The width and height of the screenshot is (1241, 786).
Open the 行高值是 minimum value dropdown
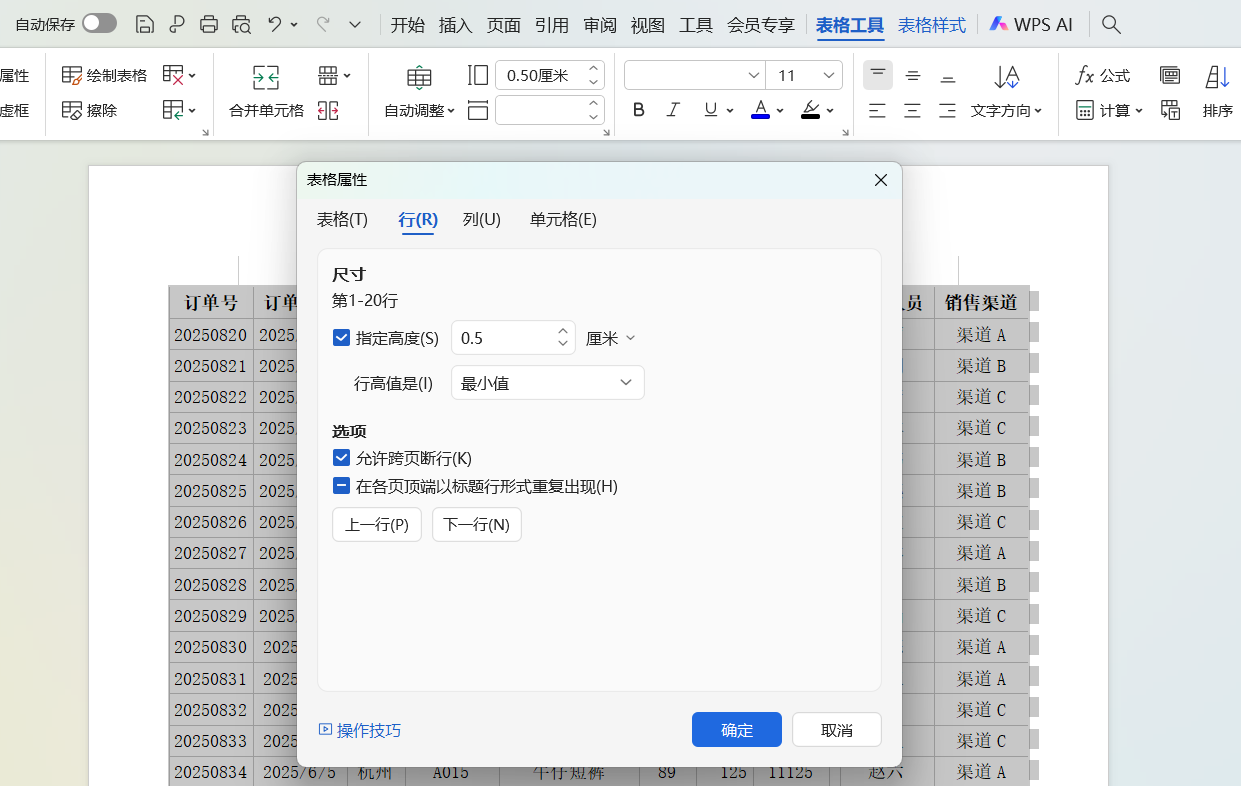[x=547, y=382]
